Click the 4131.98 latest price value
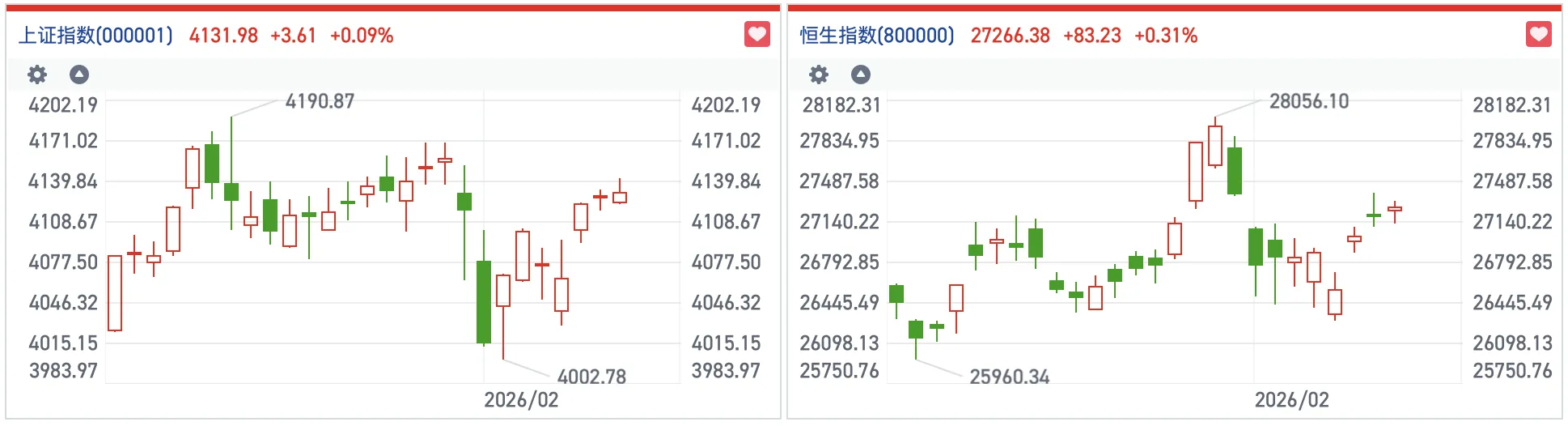This screenshot has width=1568, height=426. (x=223, y=36)
